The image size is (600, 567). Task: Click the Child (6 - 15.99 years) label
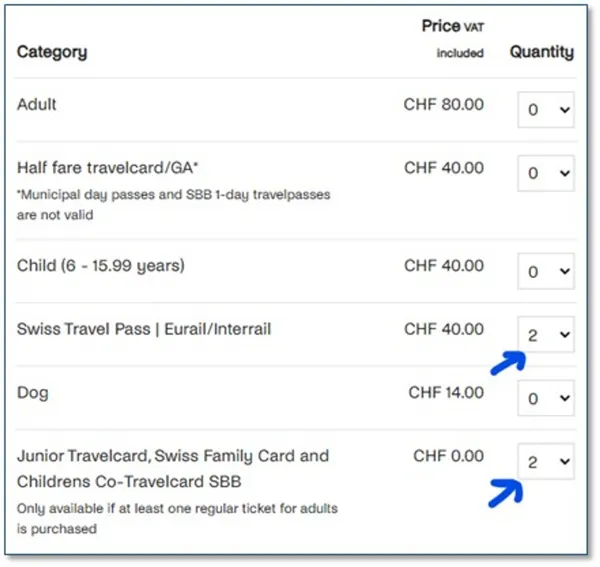point(101,266)
